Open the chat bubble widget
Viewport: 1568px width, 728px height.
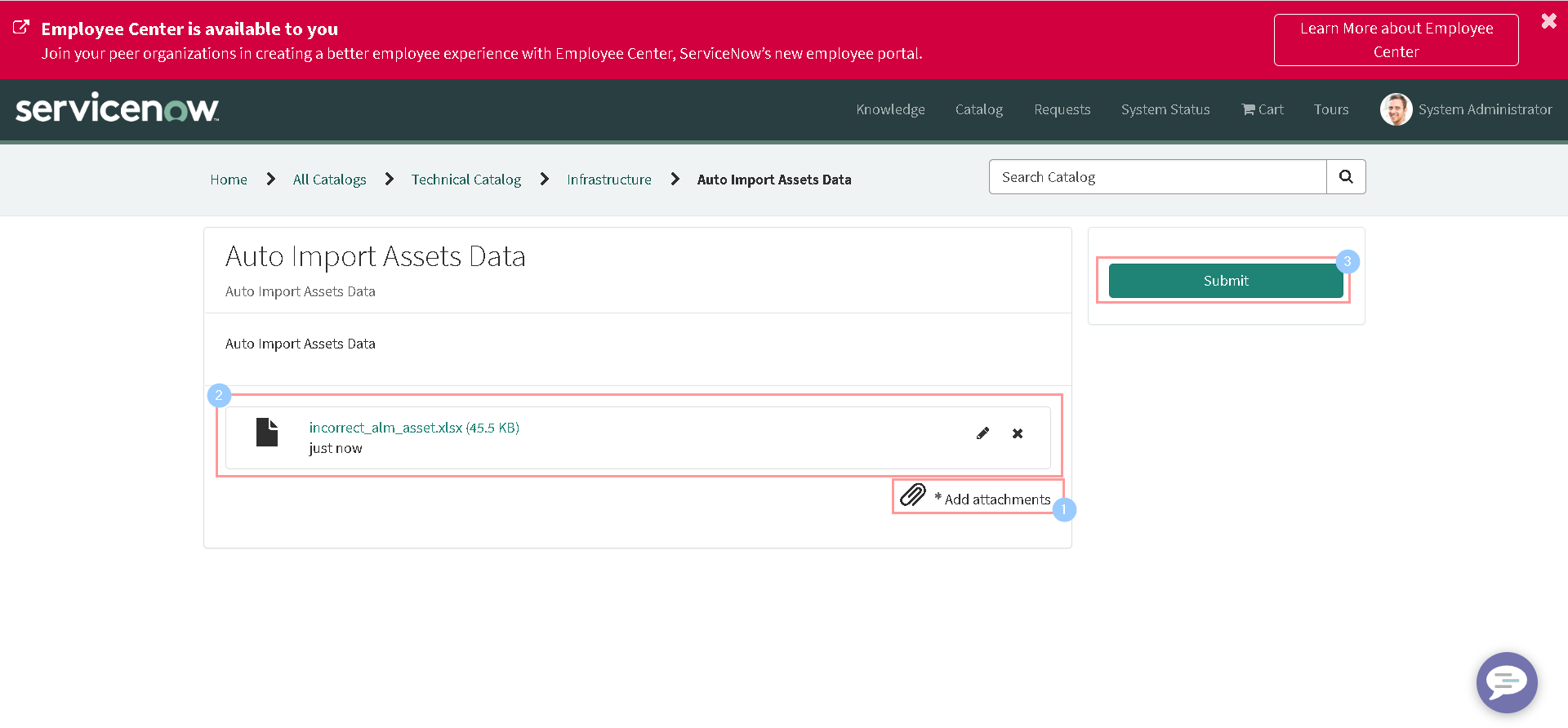(1506, 682)
